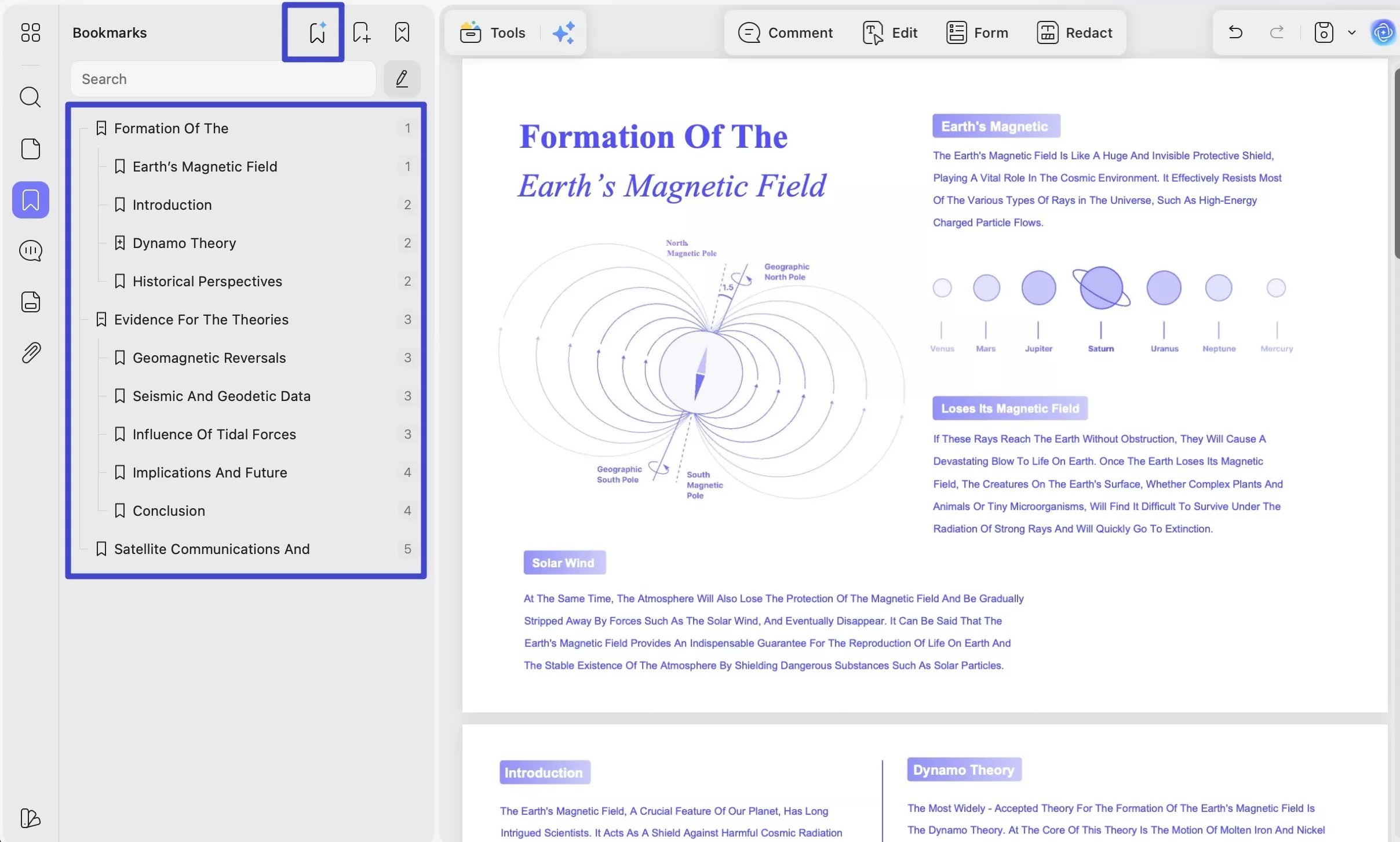Click the dashboard grid icon at top left
The height and width of the screenshot is (842, 1400).
point(30,32)
